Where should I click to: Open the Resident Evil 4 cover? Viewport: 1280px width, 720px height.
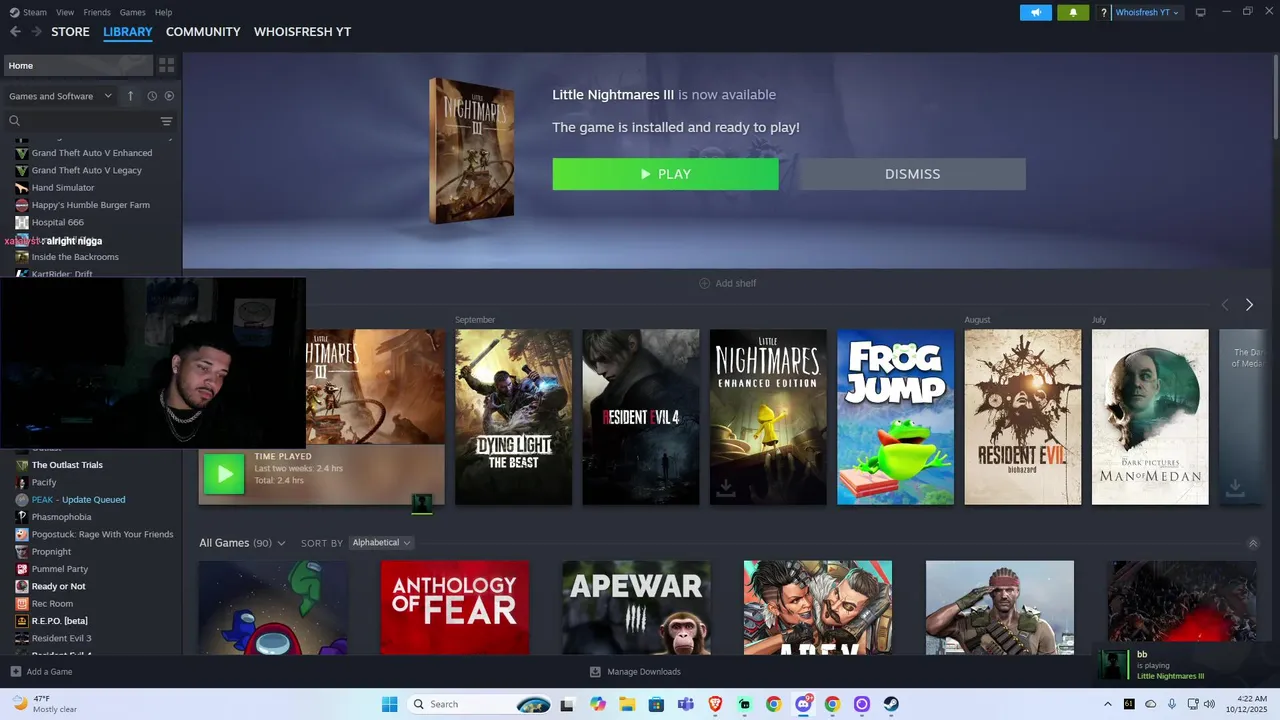point(641,417)
